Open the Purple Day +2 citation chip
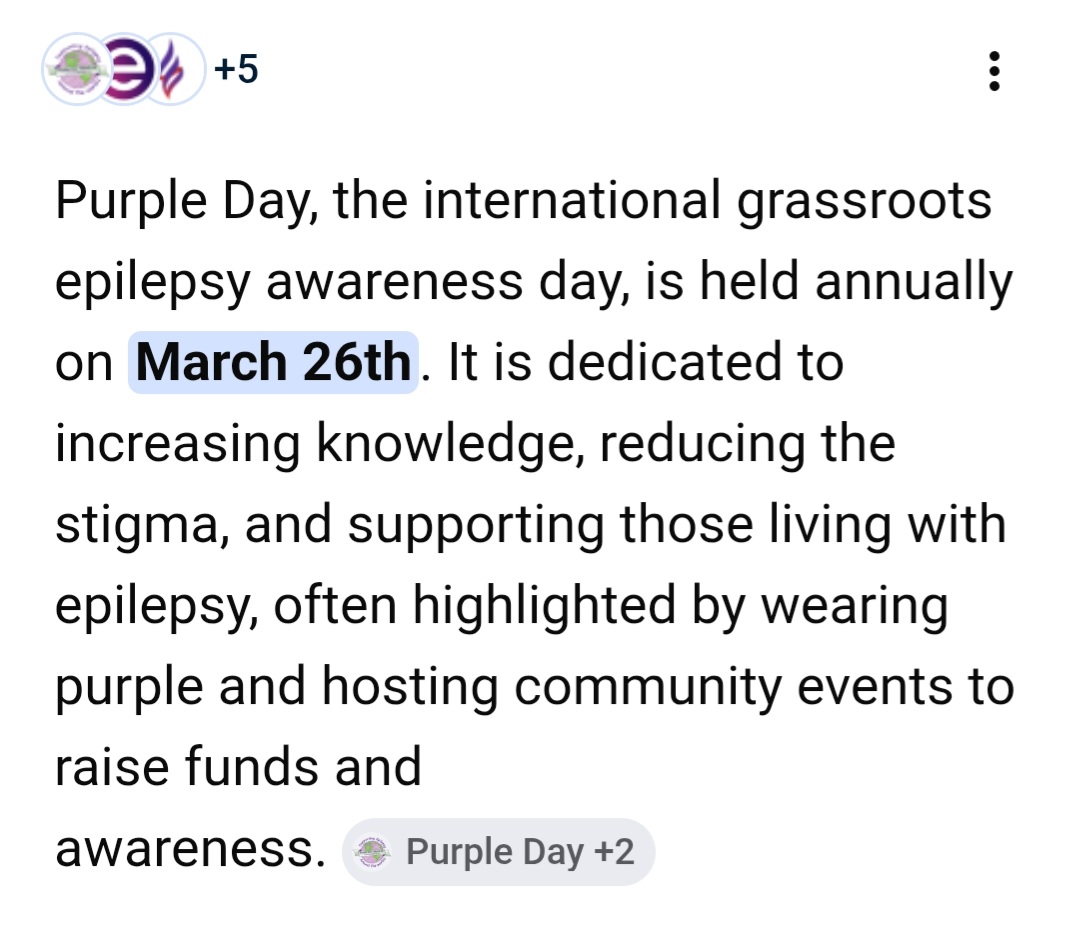 point(498,852)
